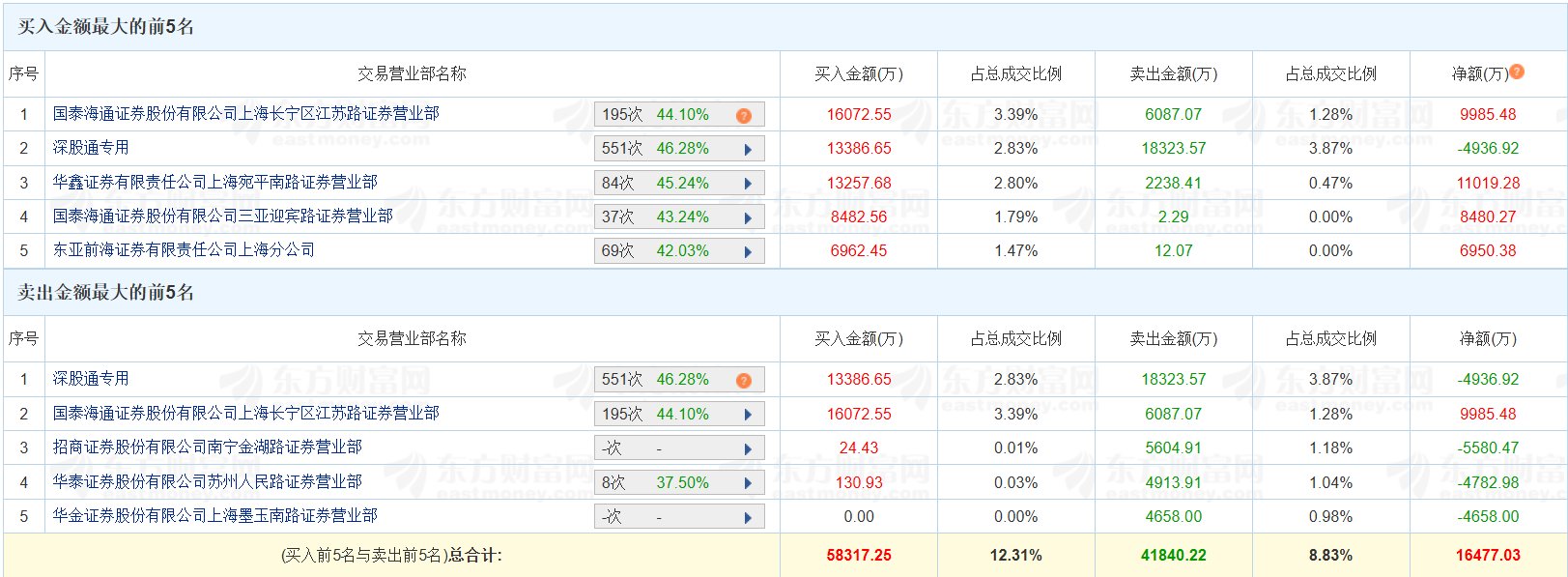Open 华泰证券苏州人民路证券营业部 link

click(x=207, y=481)
